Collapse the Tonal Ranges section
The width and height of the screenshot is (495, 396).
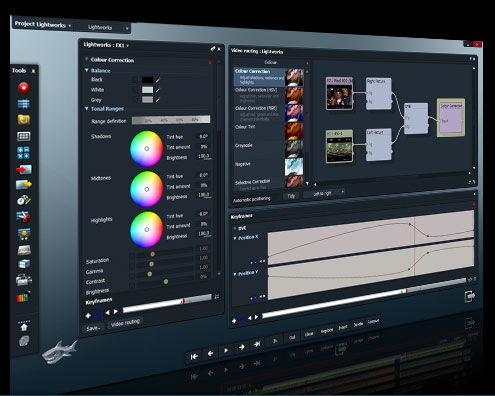pyautogui.click(x=87, y=108)
